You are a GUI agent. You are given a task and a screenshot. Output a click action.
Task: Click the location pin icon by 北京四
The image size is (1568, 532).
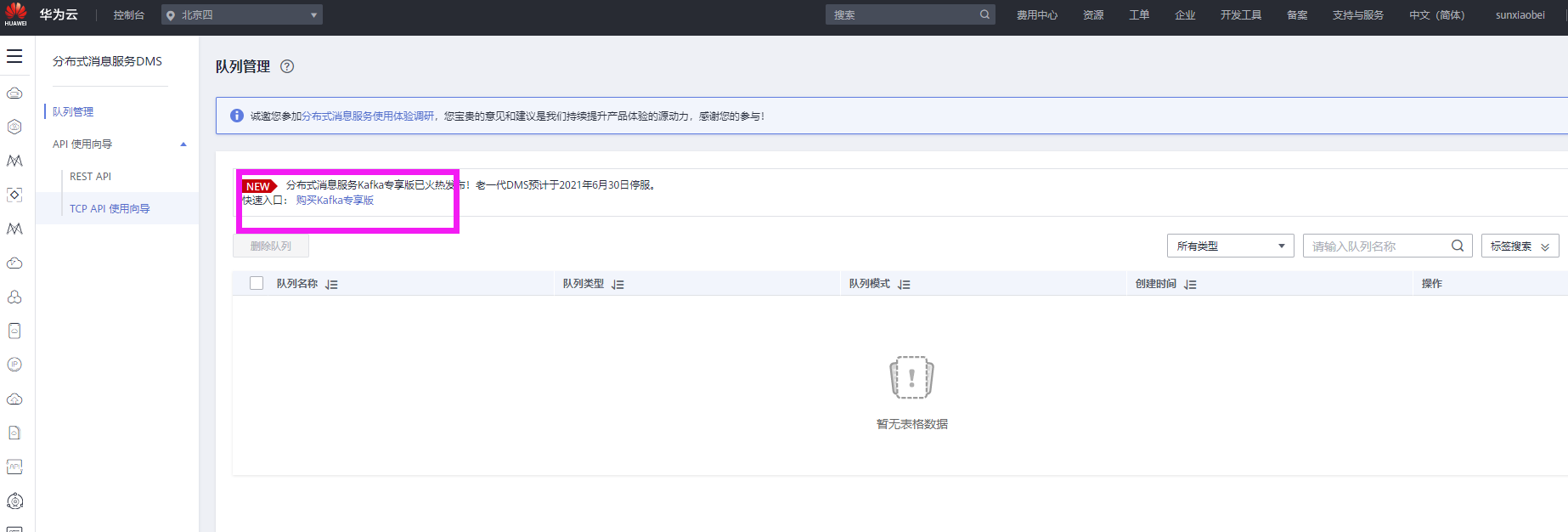pyautogui.click(x=171, y=15)
